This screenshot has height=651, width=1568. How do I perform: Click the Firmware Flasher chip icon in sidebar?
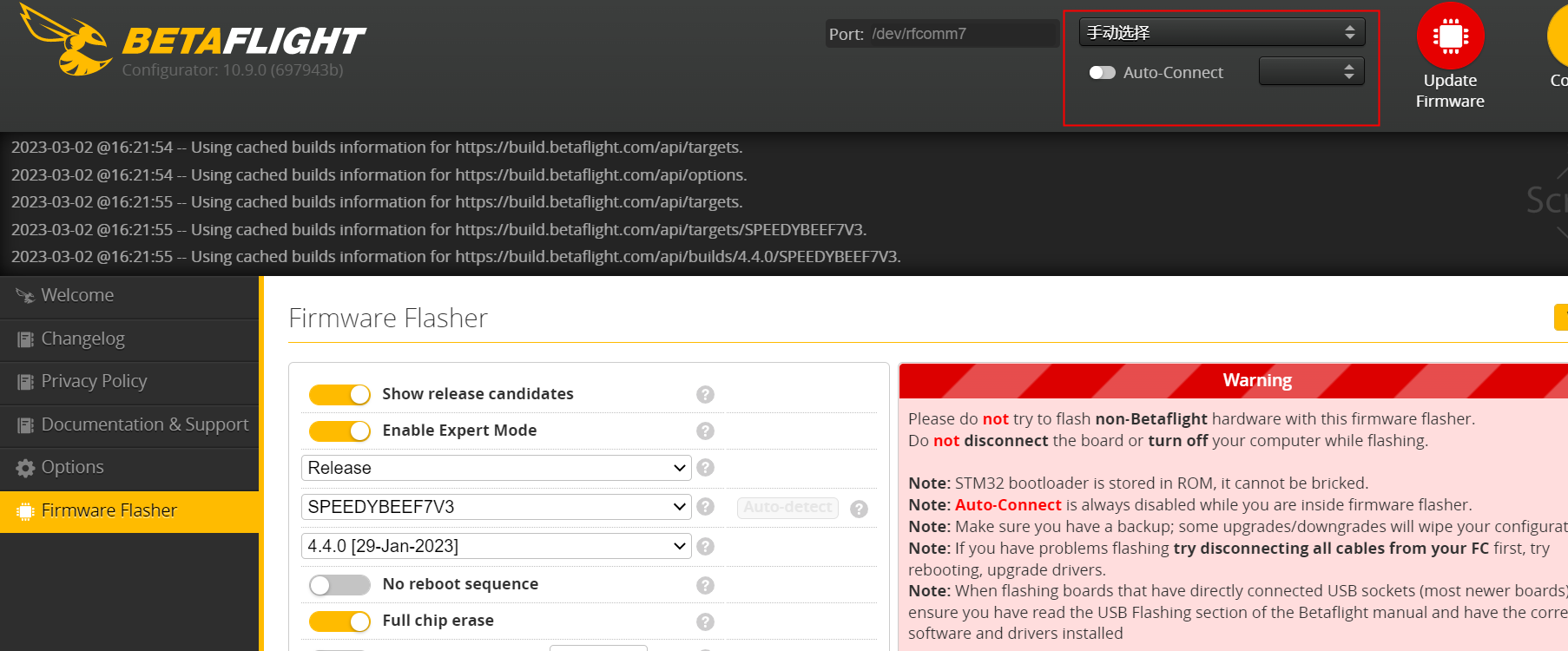(x=25, y=511)
